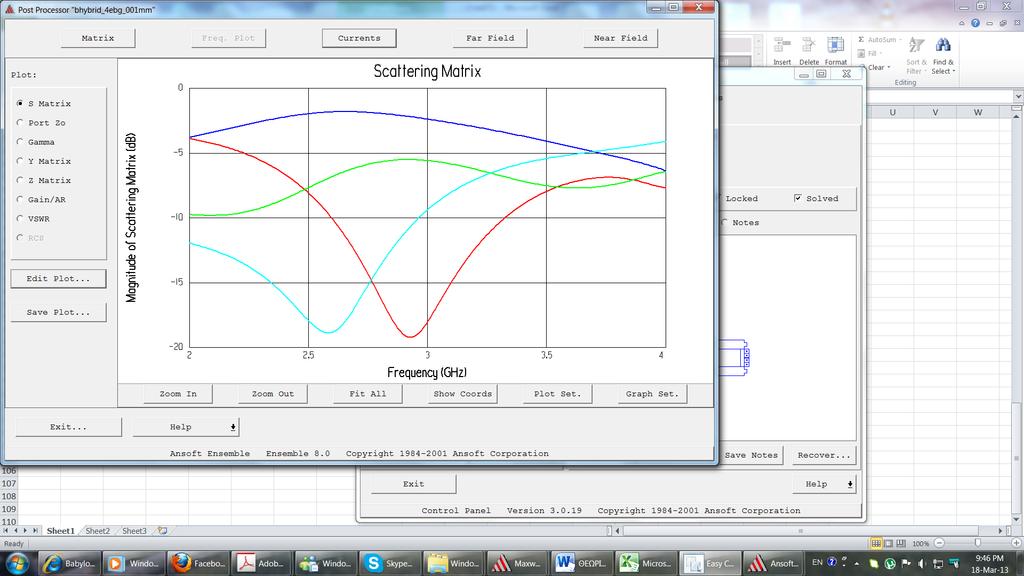Click the Currents tab button

(359, 38)
